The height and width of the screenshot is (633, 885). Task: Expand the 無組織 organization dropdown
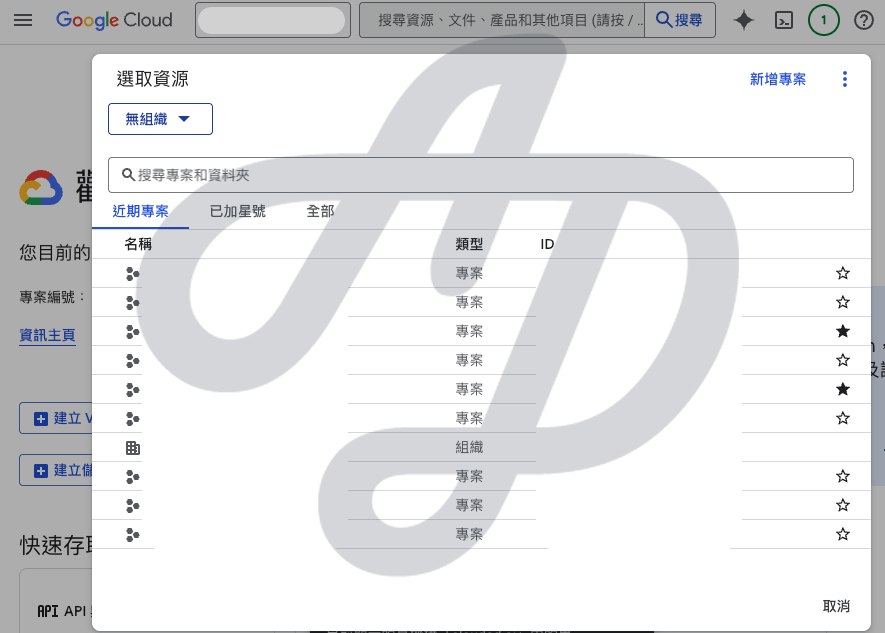tap(160, 119)
